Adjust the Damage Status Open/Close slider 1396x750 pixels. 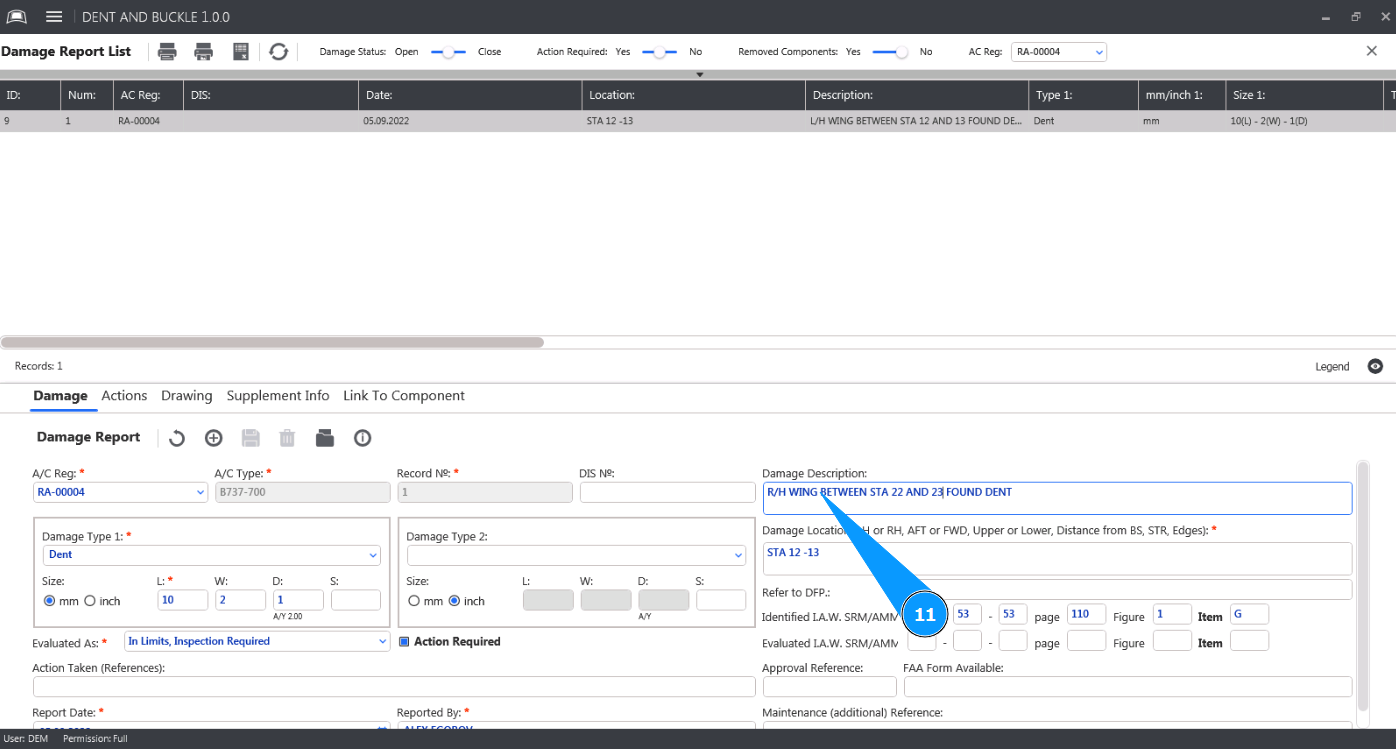coord(448,52)
